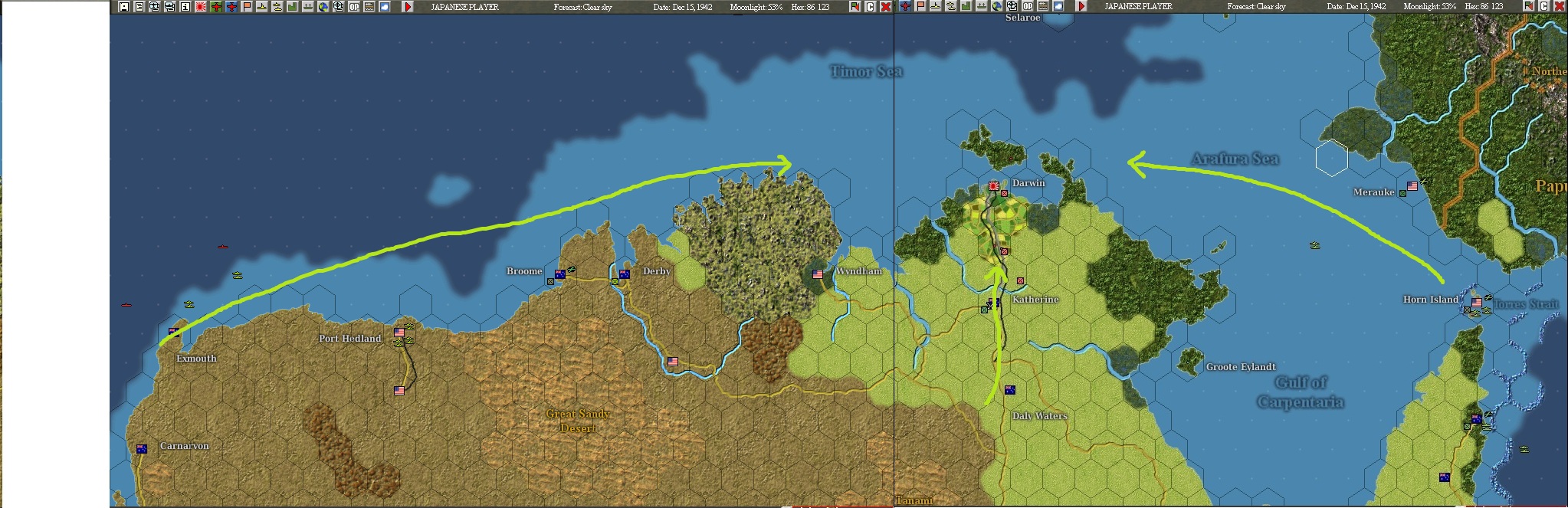The width and height of the screenshot is (1568, 508).
Task: Select the US flag base at Horn Island
Action: [x=1477, y=303]
